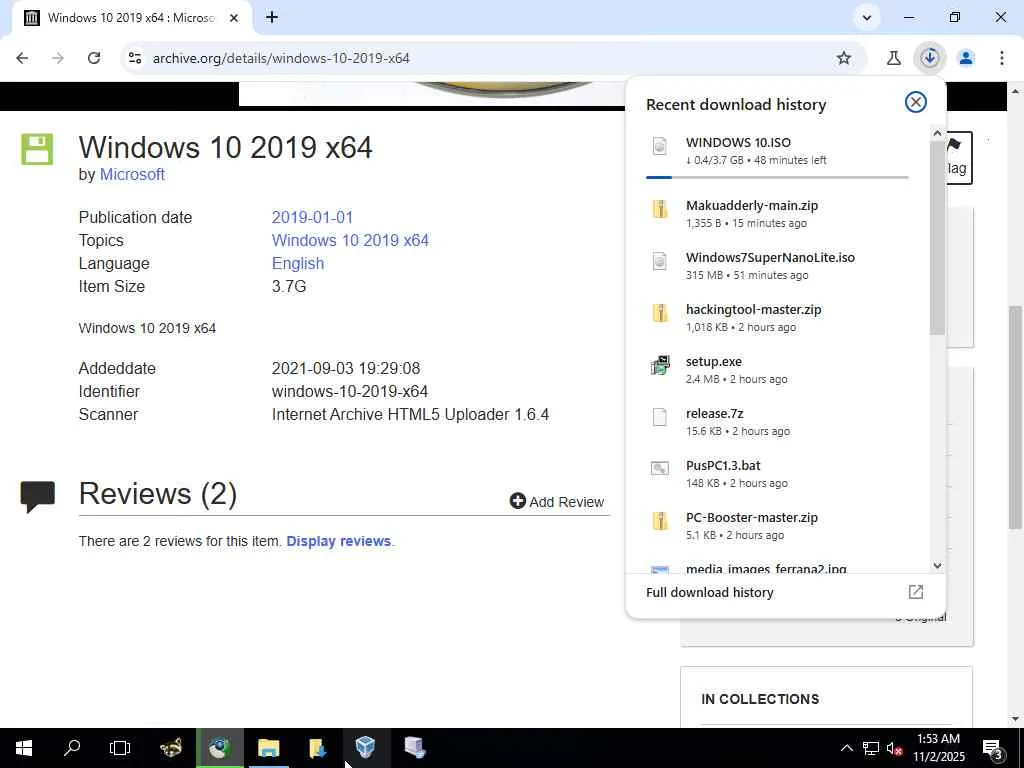The image size is (1024, 768).
Task: Open the Chrome profile avatar
Action: (966, 58)
